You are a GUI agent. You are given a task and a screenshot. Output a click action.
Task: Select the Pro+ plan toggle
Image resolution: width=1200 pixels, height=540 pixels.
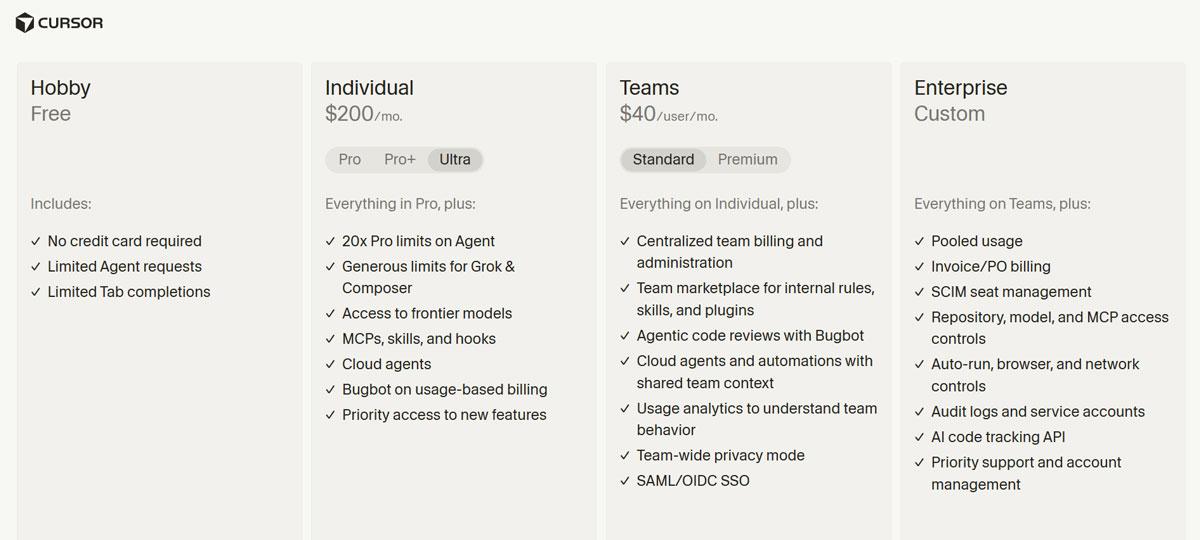[400, 159]
